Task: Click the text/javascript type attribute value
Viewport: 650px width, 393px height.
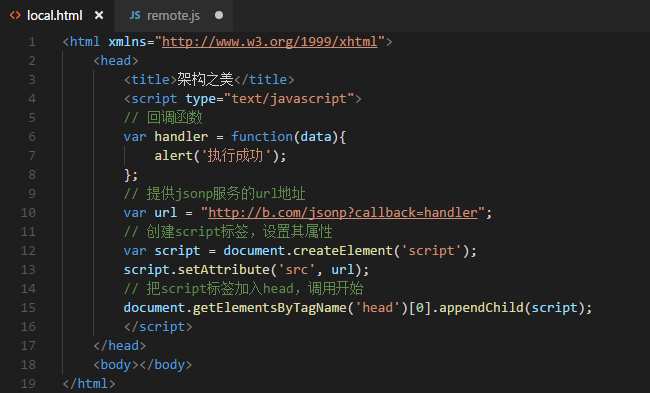Action: tap(289, 99)
